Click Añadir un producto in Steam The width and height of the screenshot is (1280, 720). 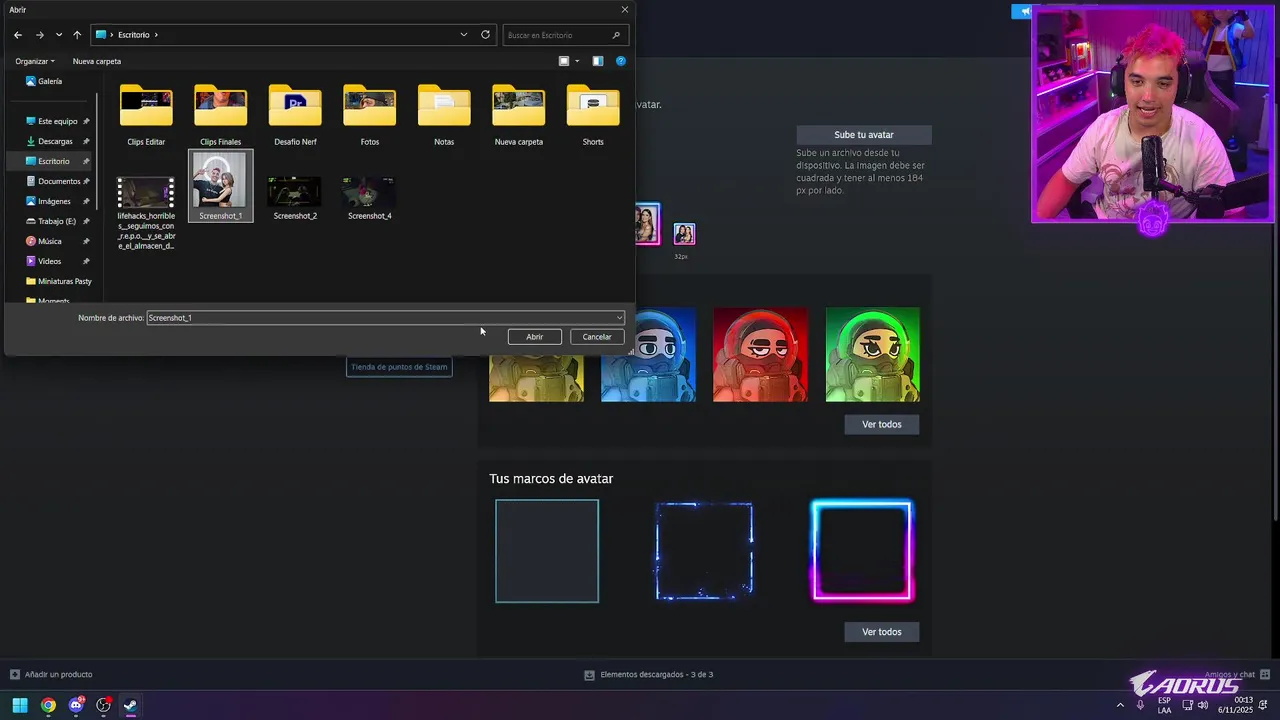51,675
